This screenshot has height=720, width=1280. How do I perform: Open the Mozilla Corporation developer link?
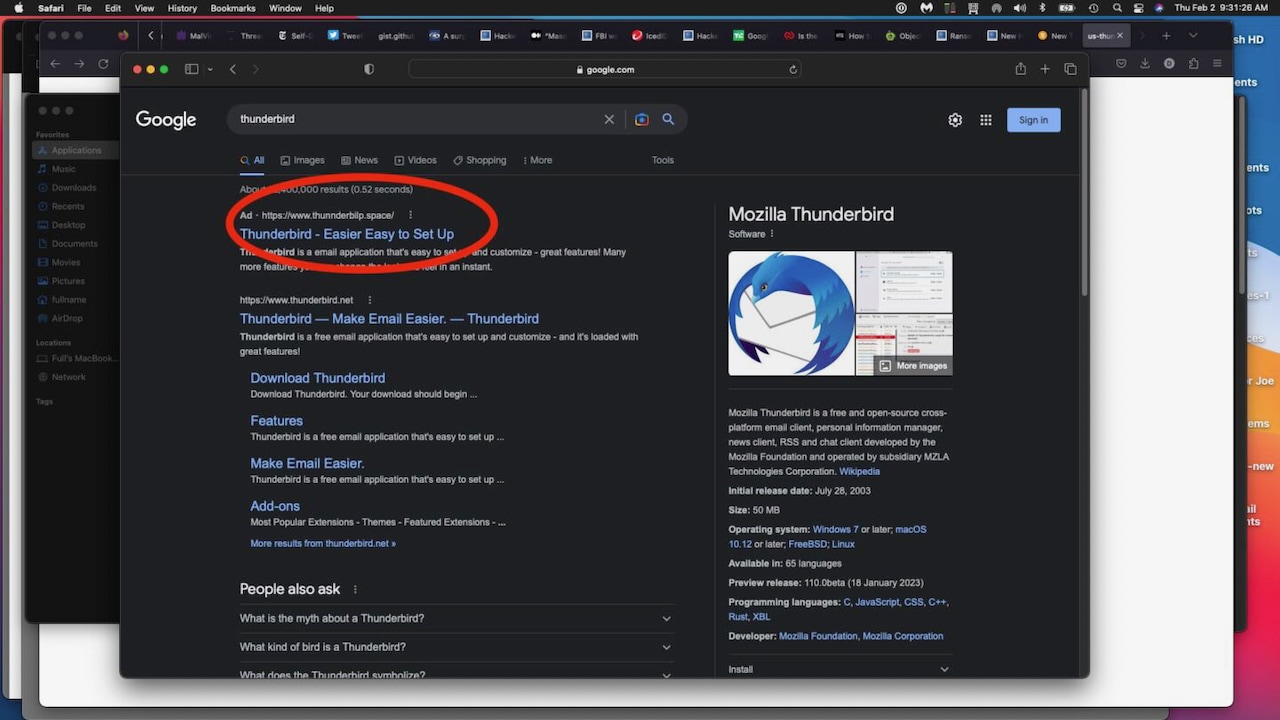903,636
